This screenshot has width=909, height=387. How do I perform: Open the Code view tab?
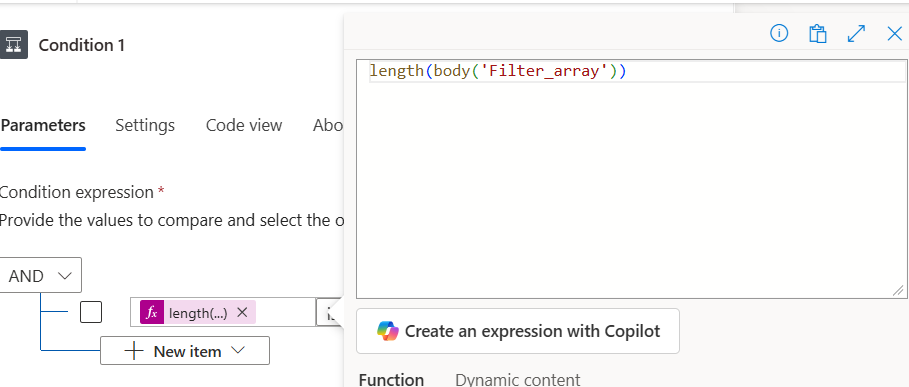click(x=244, y=125)
